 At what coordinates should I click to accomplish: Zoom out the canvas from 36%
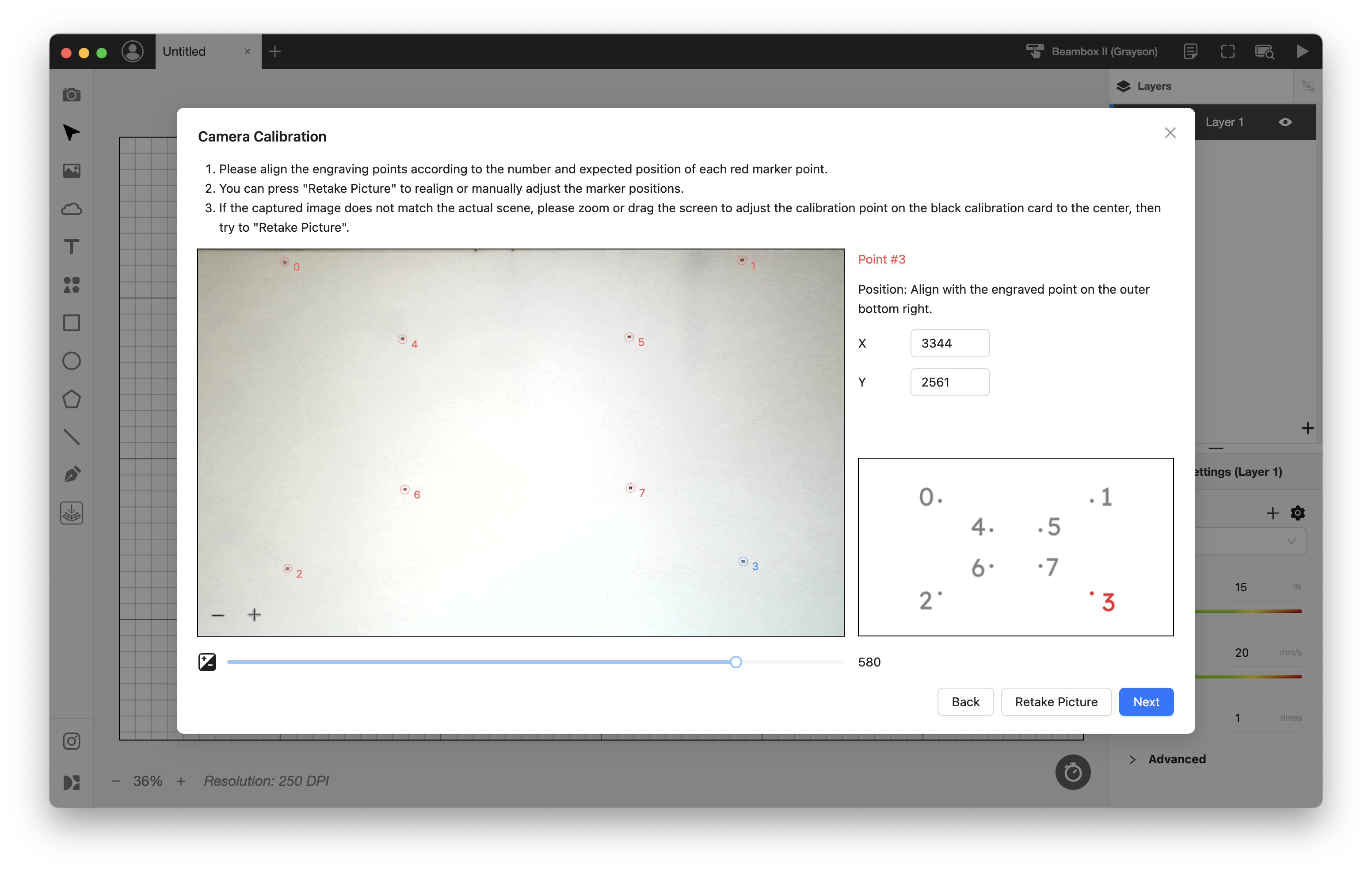pyautogui.click(x=116, y=781)
